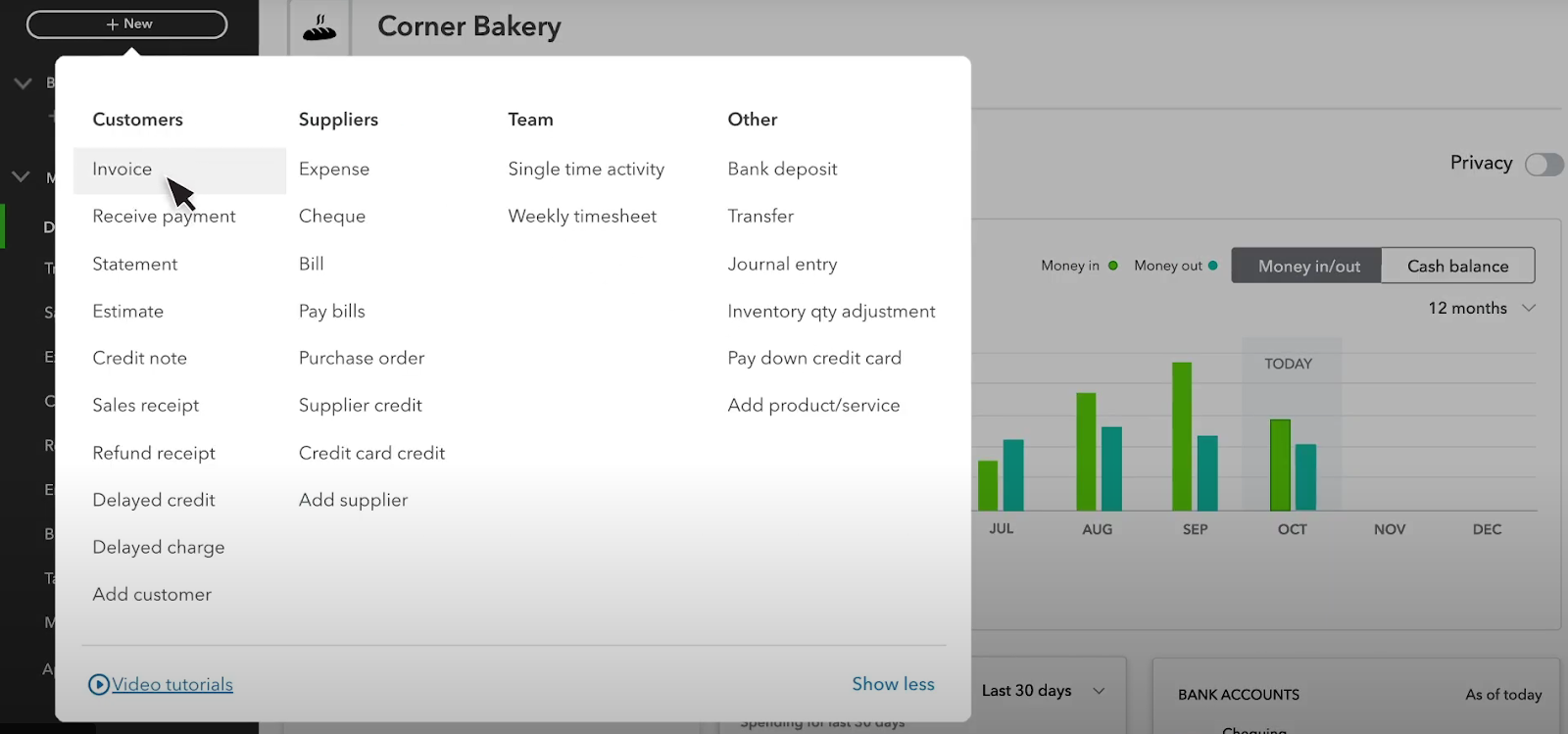Viewport: 1568px width, 734px height.
Task: Click the Corner Bakery bread logo icon
Action: tap(319, 26)
